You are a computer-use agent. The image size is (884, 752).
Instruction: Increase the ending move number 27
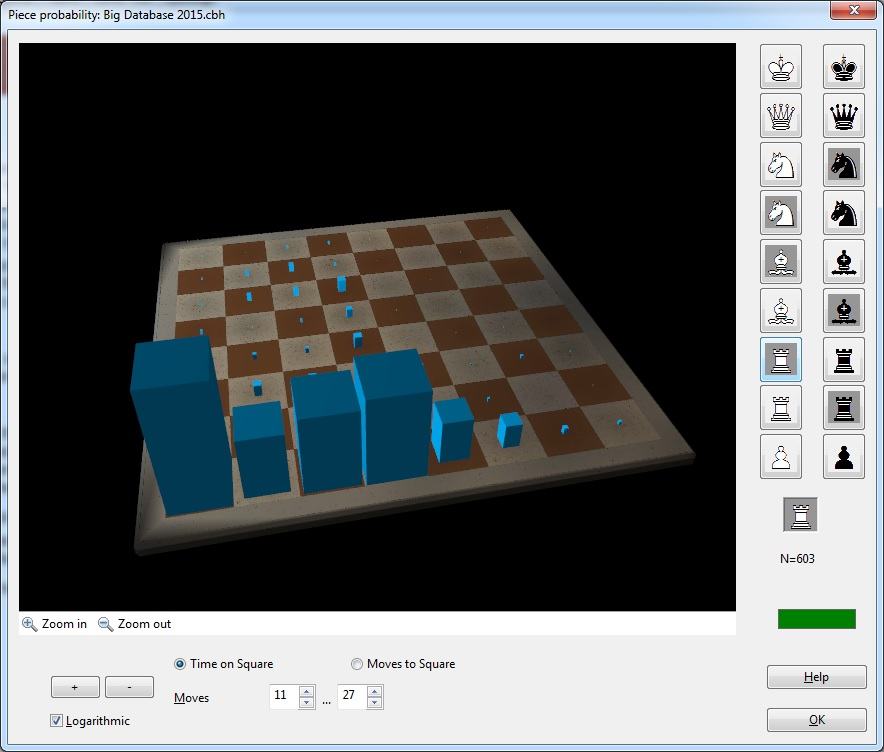coord(375,691)
